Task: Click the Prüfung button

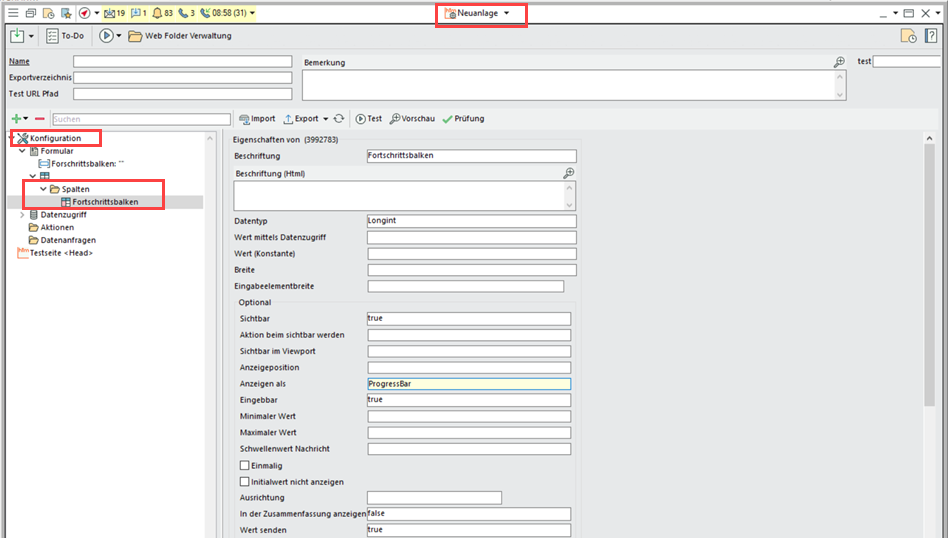Action: click(x=463, y=119)
